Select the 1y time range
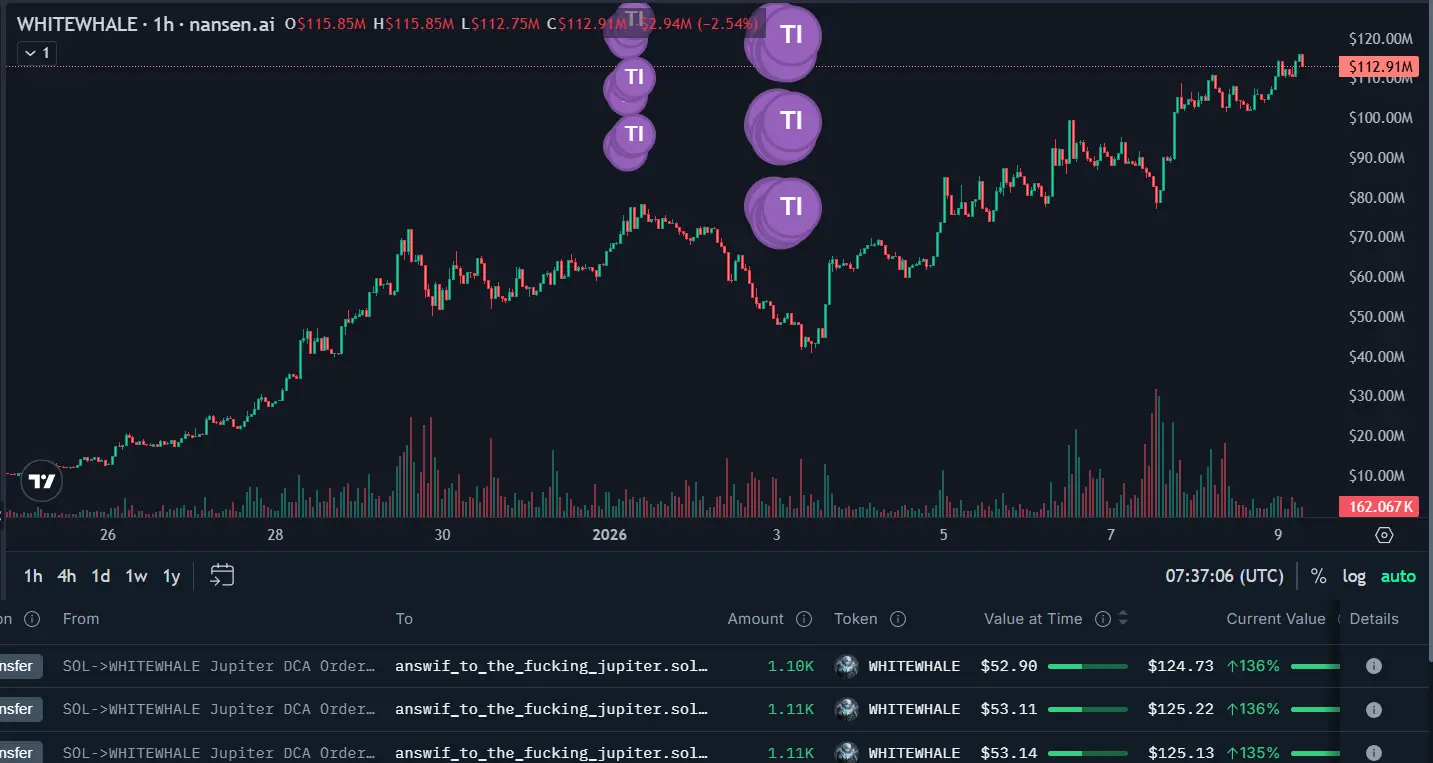This screenshot has height=763, width=1433. pos(172,576)
